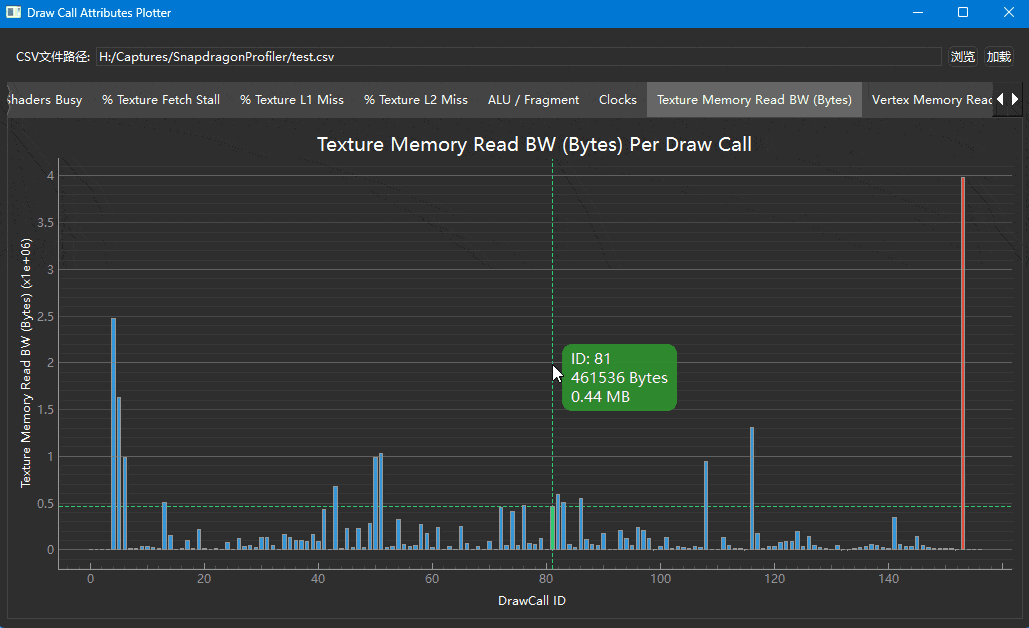Click the tallest blue bar near draw call 4
This screenshot has height=628, width=1029.
click(x=114, y=434)
